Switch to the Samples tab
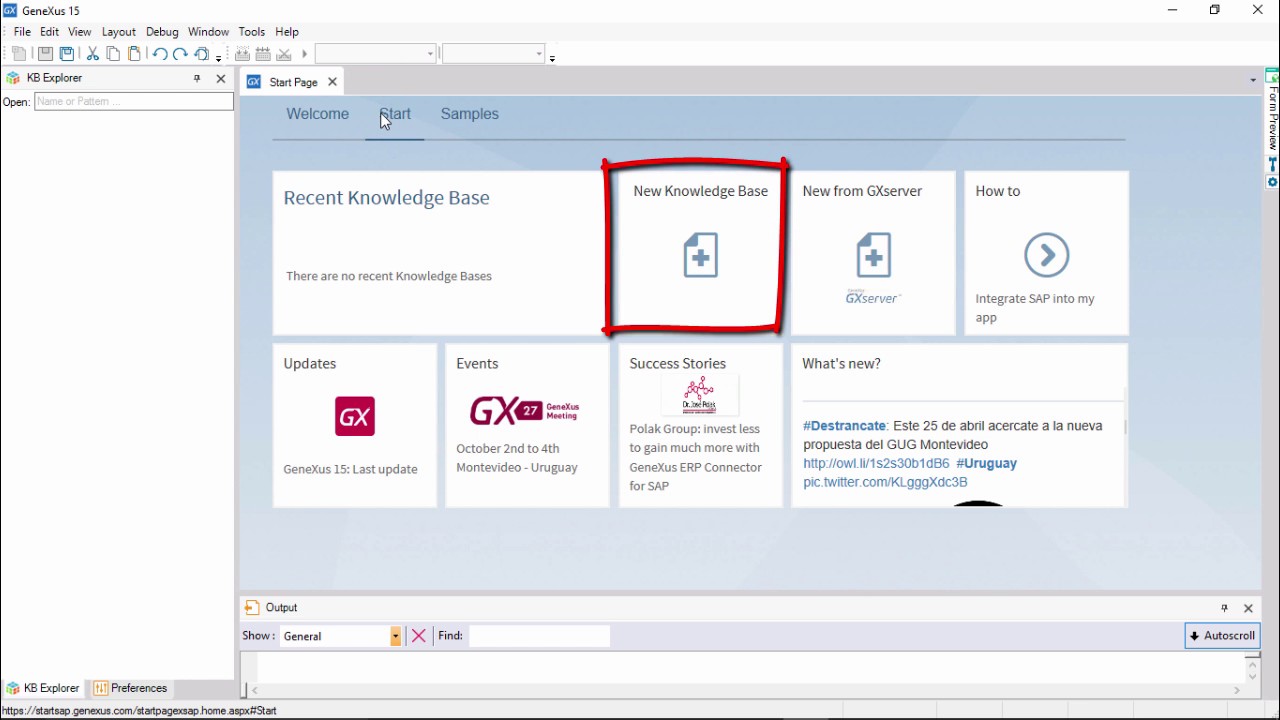The width and height of the screenshot is (1280, 720). (470, 114)
